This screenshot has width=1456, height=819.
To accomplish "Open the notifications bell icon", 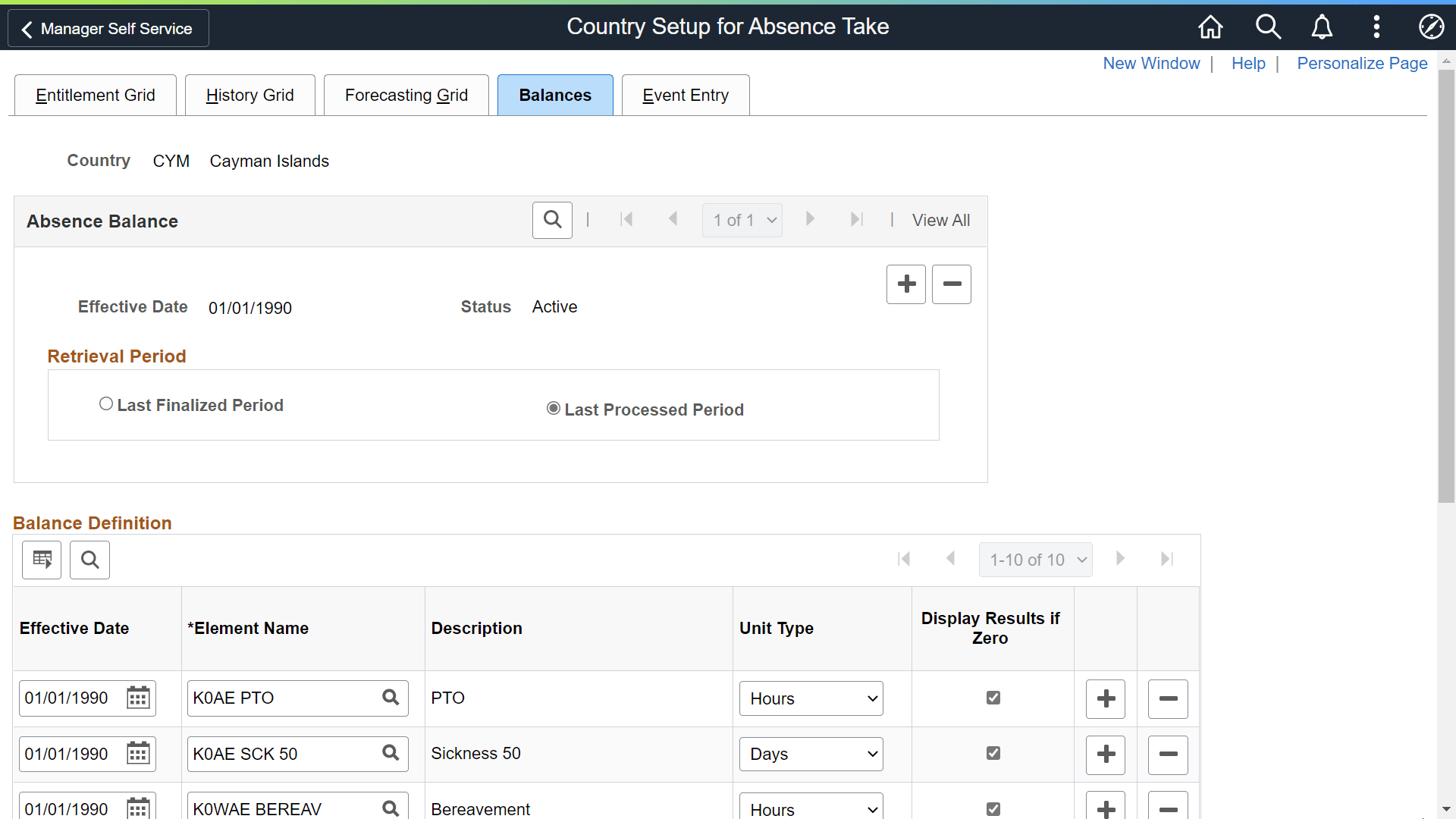I will pos(1322,27).
